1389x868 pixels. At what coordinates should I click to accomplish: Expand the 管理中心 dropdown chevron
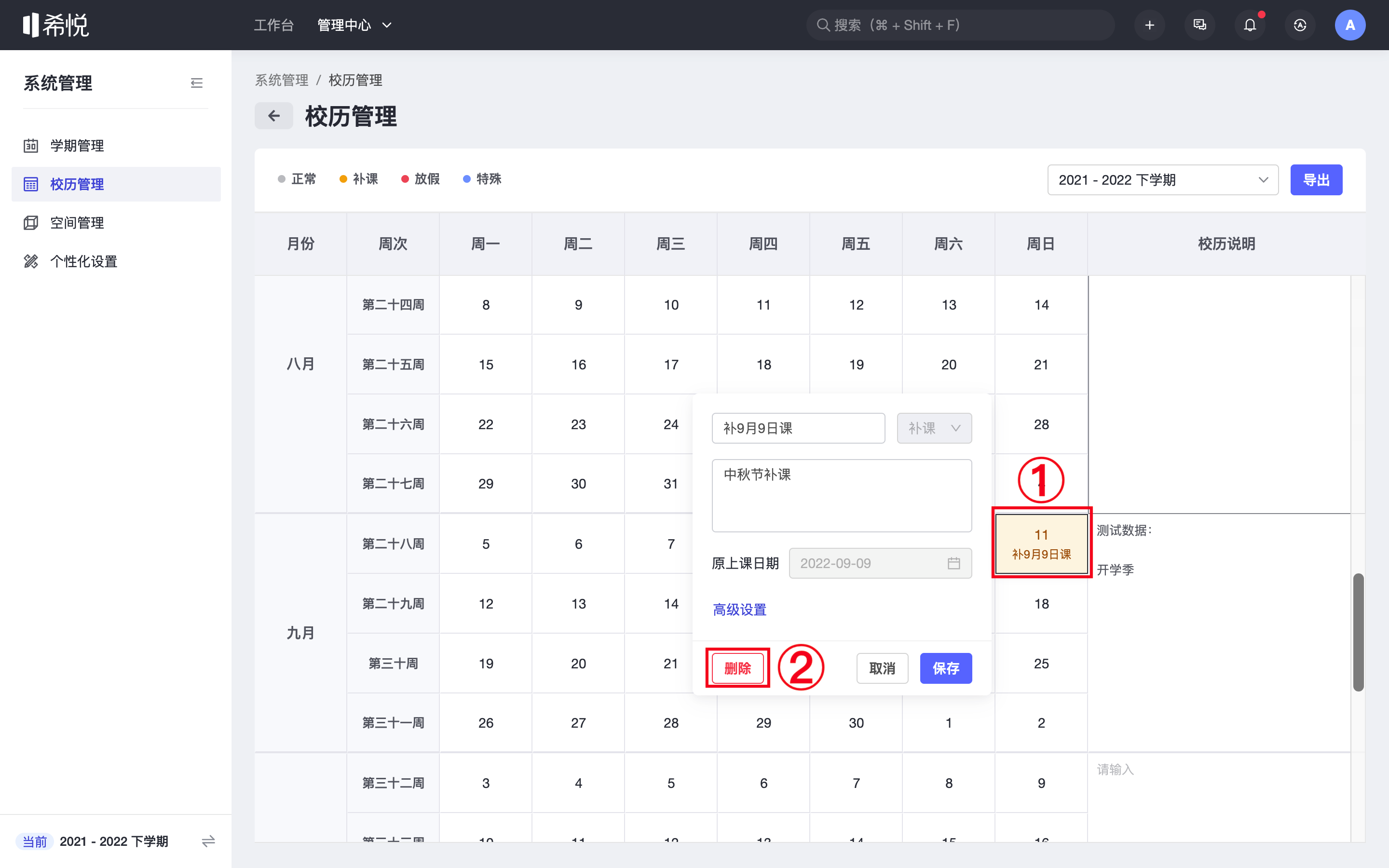[x=387, y=25]
